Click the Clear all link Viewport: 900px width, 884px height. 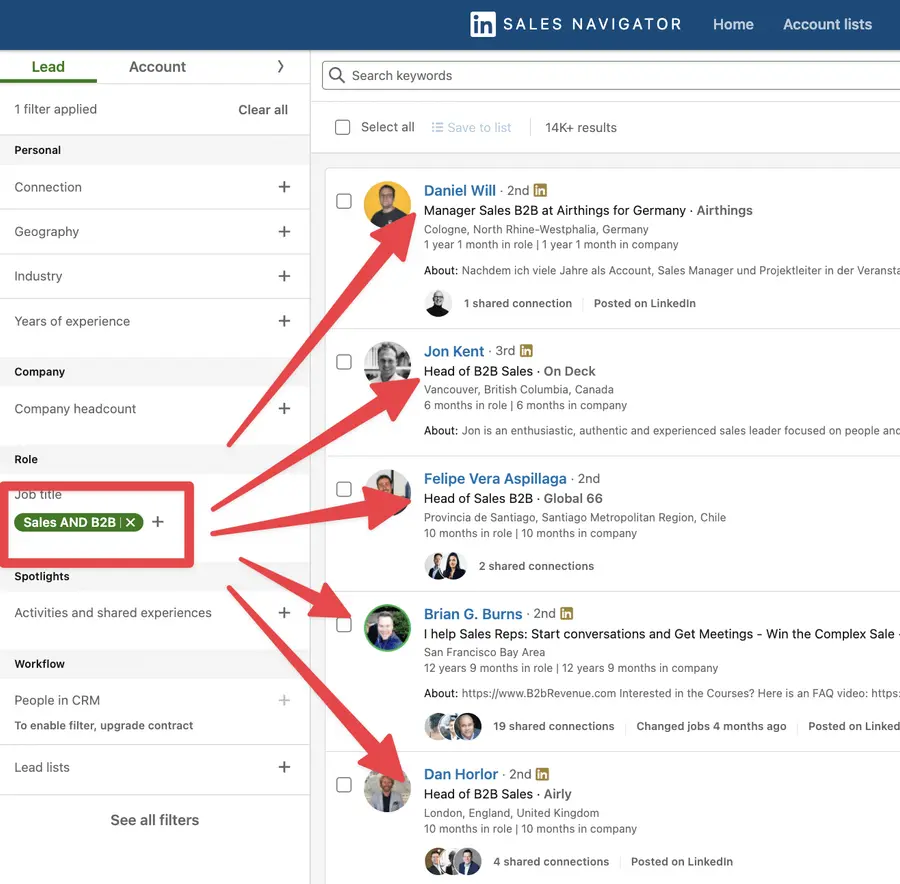pos(263,109)
